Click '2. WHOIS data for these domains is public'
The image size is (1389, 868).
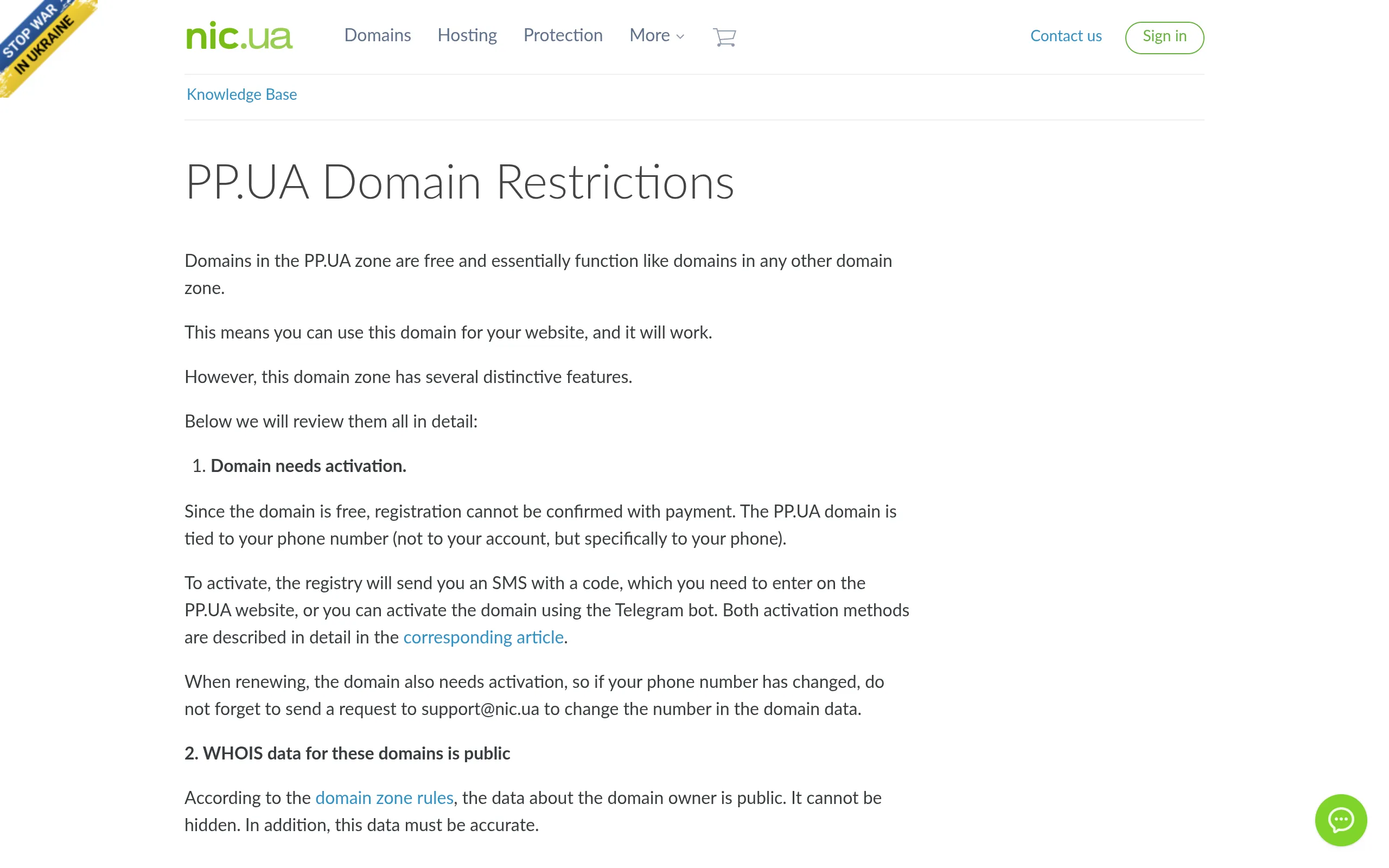[347, 754]
